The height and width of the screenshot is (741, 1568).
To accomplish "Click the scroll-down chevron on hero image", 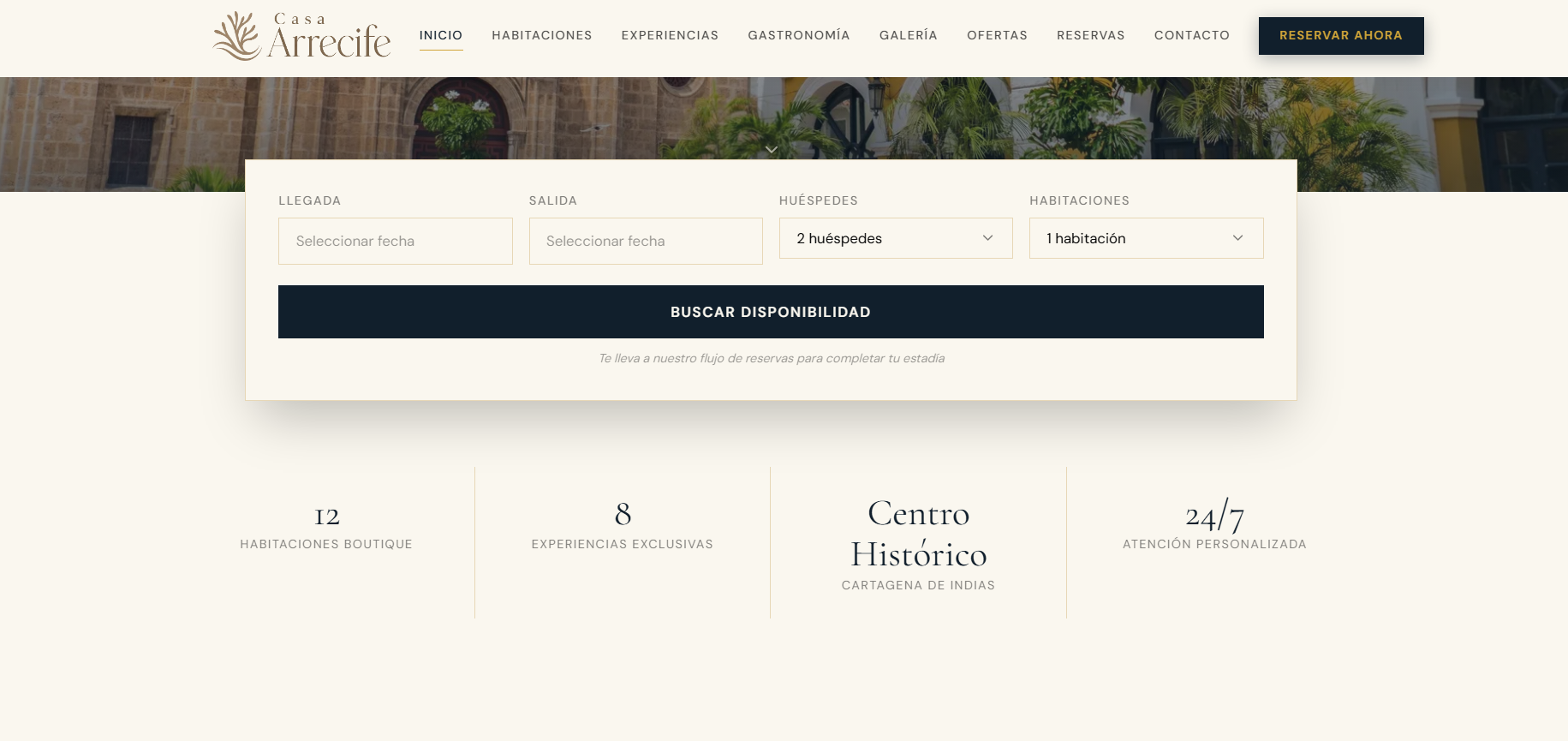I will (x=772, y=149).
